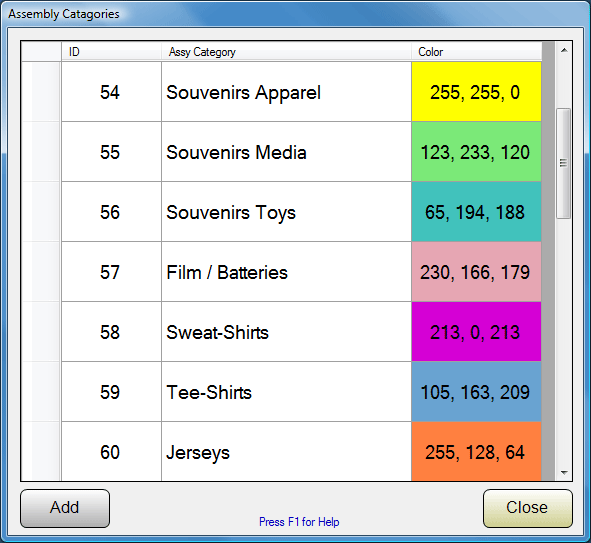591x543 pixels.
Task: Click the row header for ID 58
Action: click(41, 332)
